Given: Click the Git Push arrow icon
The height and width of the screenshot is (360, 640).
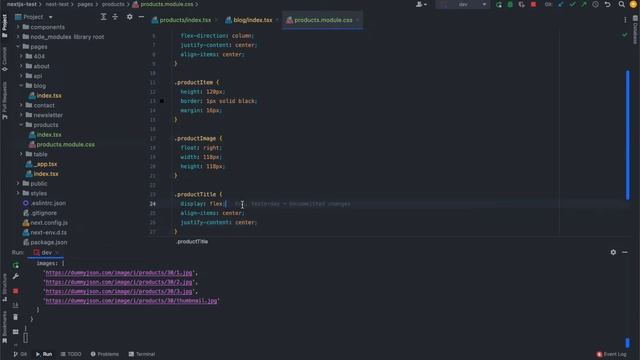Looking at the screenshot, I should point(584,4).
